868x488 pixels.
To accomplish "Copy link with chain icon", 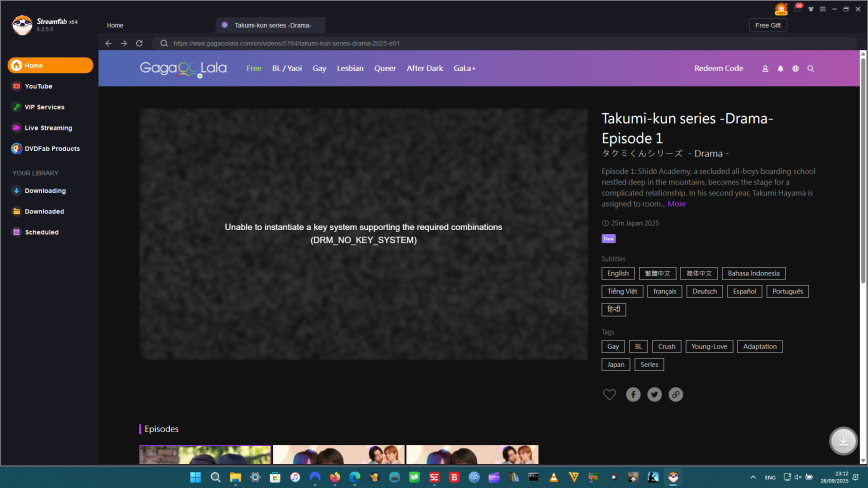I will click(x=676, y=394).
